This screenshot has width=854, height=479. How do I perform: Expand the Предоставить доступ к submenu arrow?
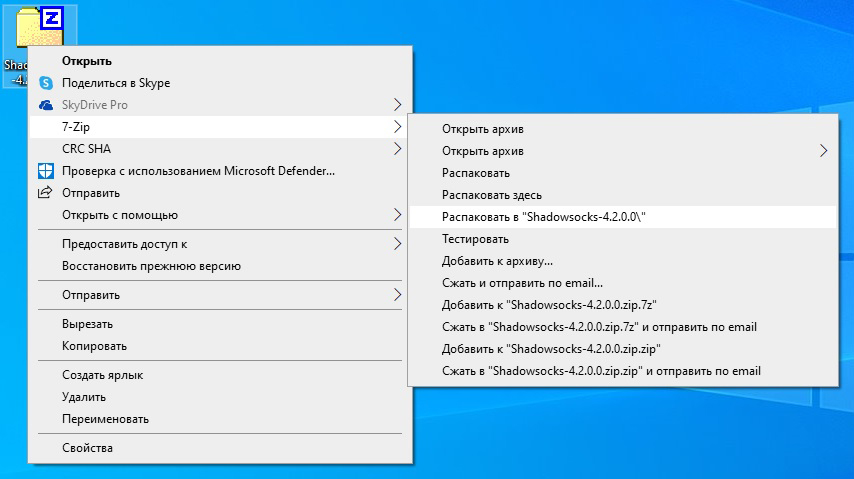point(398,244)
